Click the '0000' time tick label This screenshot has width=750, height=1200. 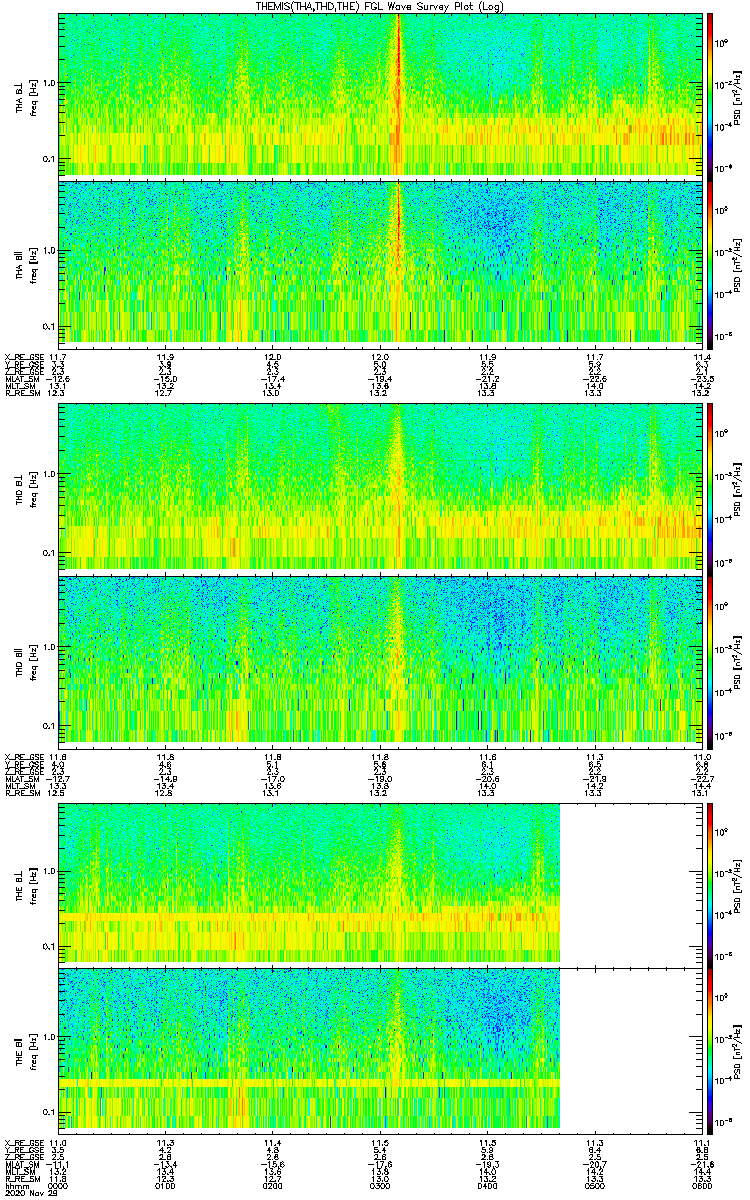pos(59,1185)
